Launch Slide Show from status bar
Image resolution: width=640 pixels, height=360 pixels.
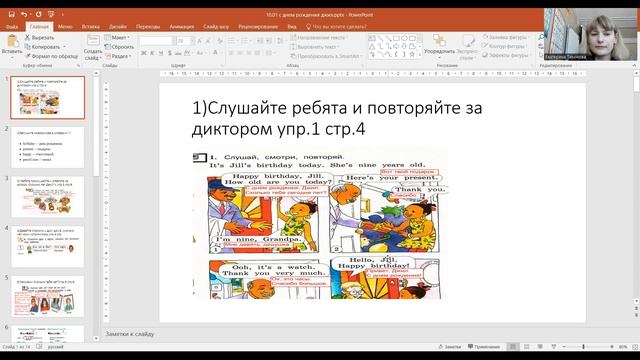554,347
